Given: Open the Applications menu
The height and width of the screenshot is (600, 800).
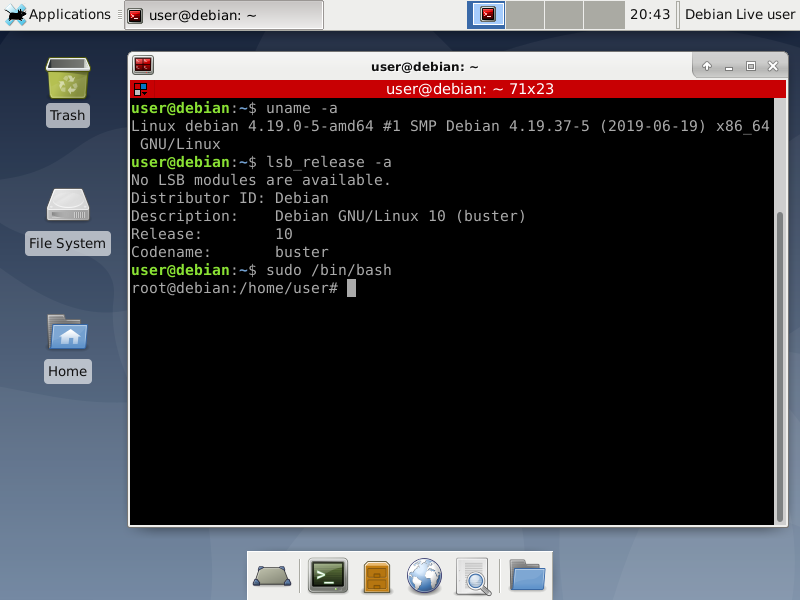Looking at the screenshot, I should pos(58,14).
